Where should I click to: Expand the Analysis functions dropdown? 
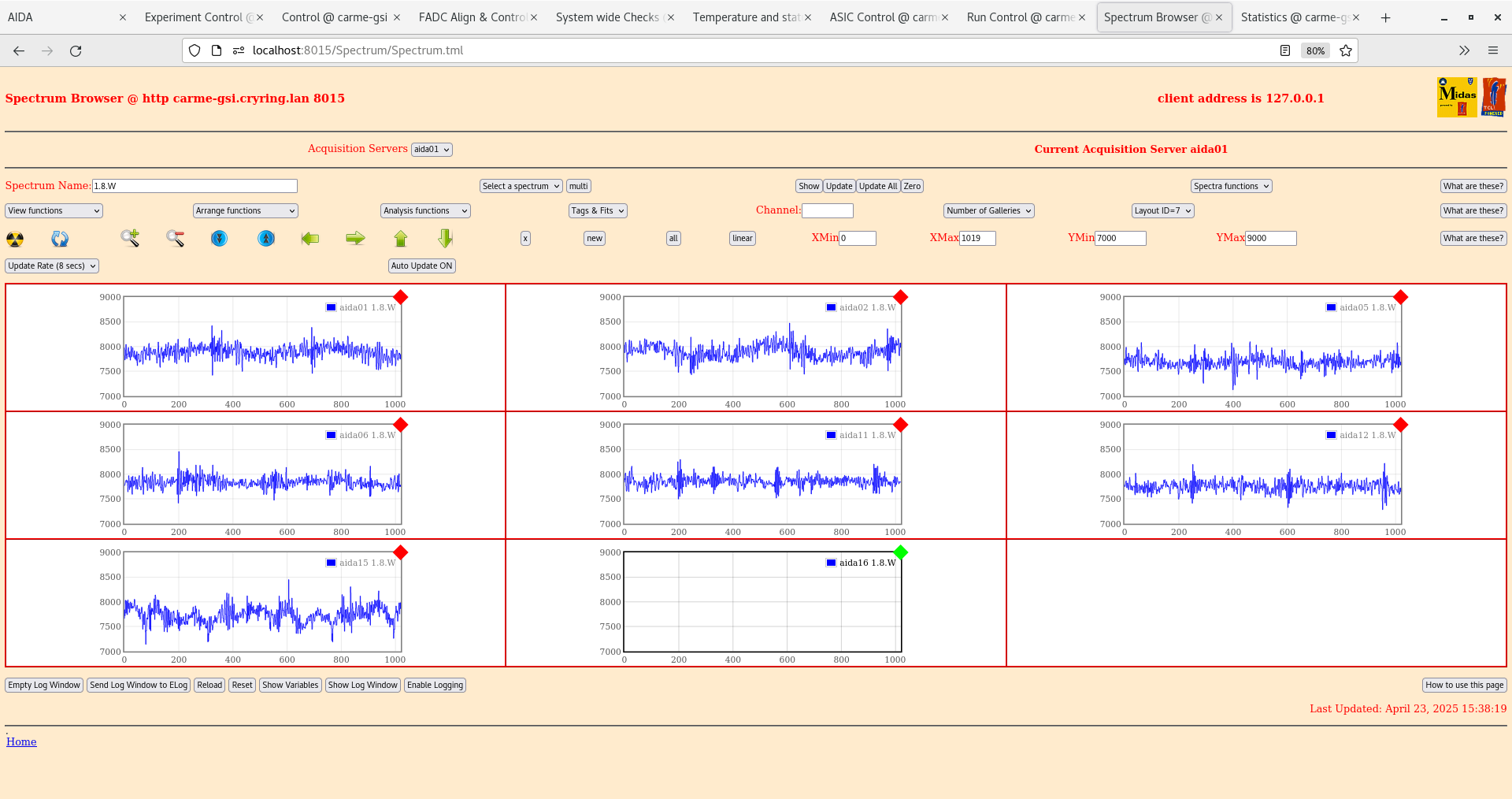[424, 210]
